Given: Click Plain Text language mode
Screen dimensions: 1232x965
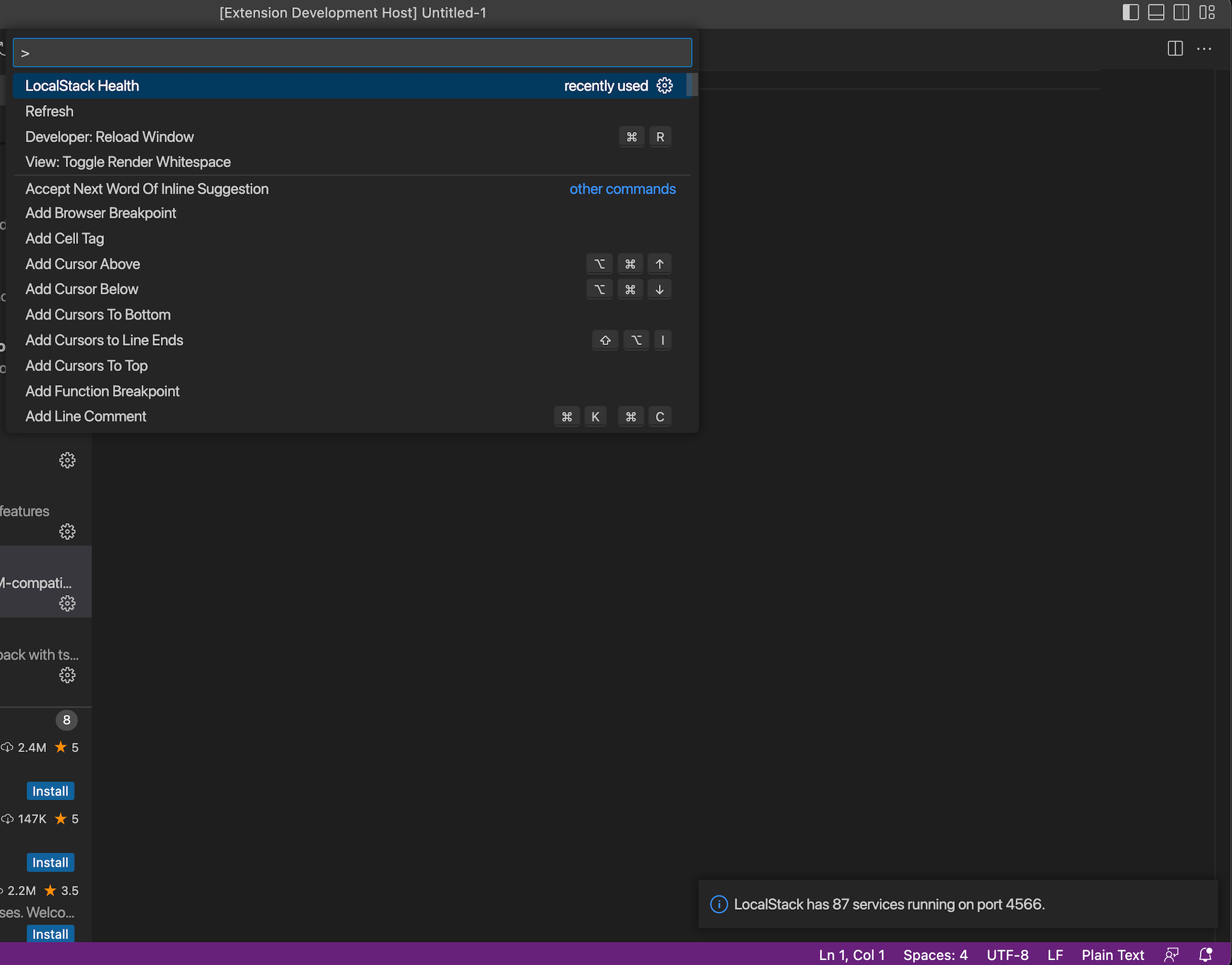Looking at the screenshot, I should [x=1113, y=955].
